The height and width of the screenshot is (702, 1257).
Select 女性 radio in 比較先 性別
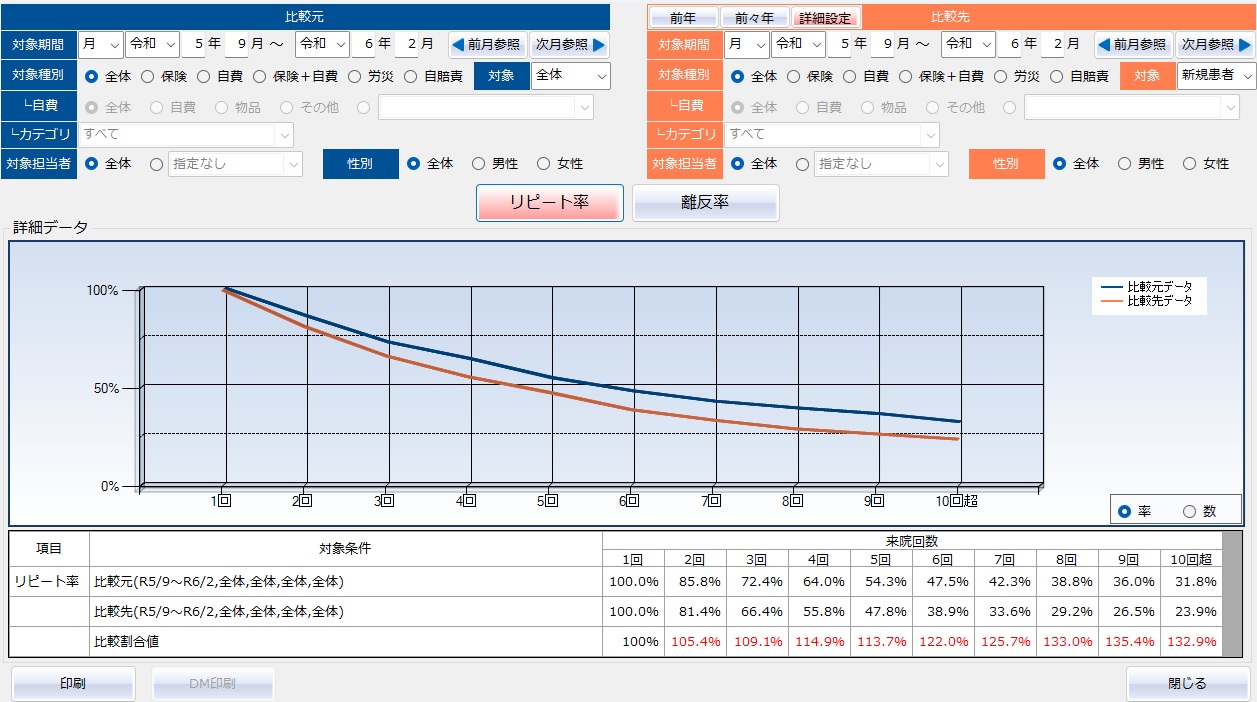(1190, 164)
